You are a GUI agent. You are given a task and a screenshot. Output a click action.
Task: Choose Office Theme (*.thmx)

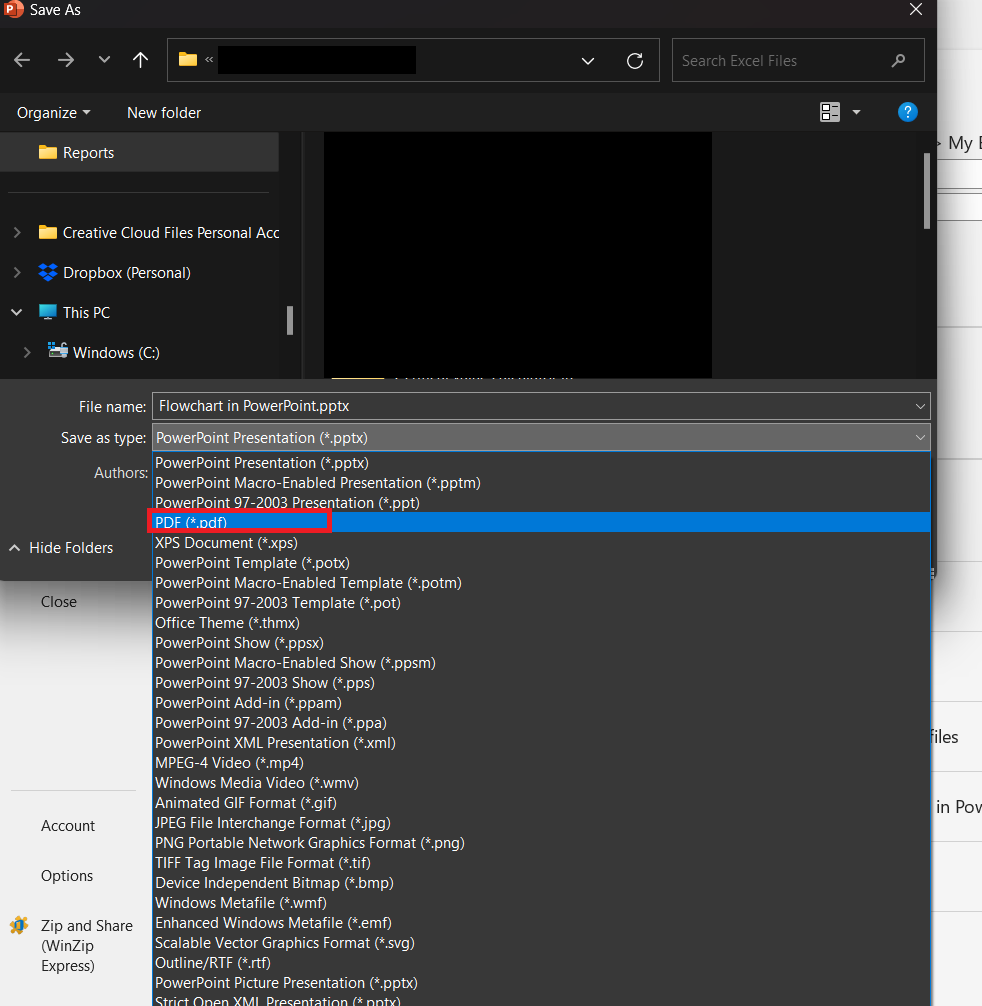541,622
